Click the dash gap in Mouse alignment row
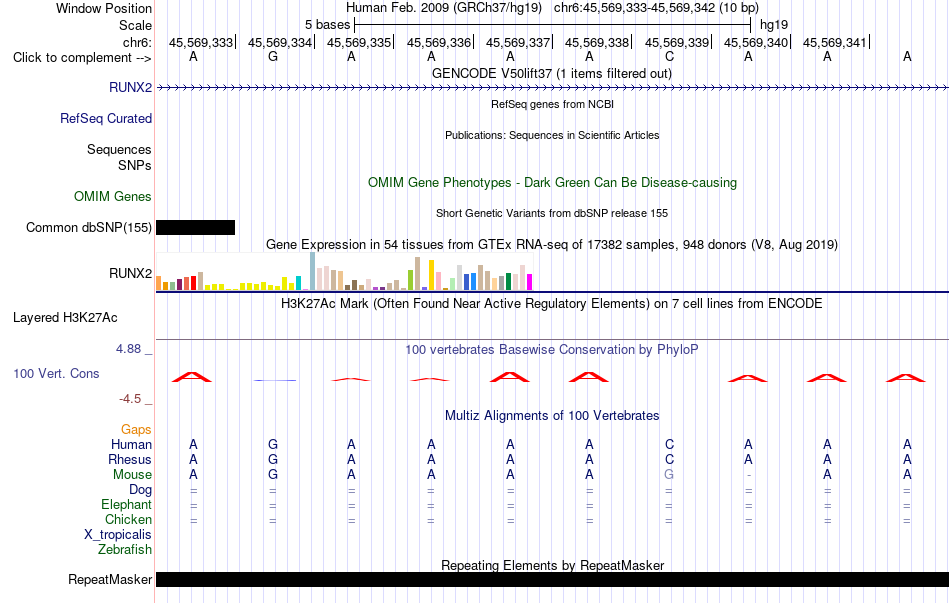950x603 pixels. coord(749,475)
